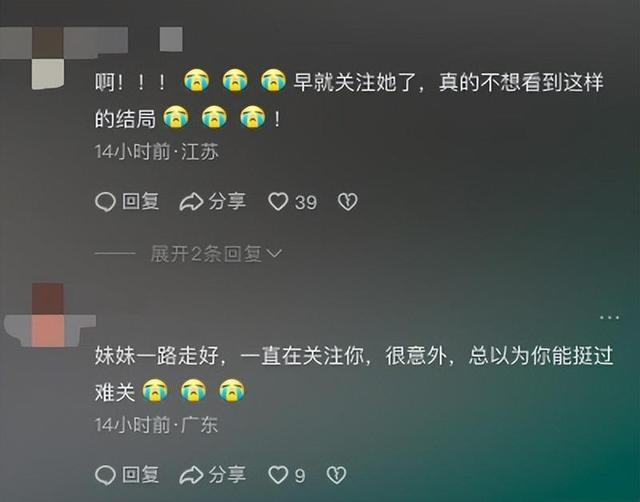
Task: Dislike the Guangdong comment via broken heart
Action: click(337, 475)
